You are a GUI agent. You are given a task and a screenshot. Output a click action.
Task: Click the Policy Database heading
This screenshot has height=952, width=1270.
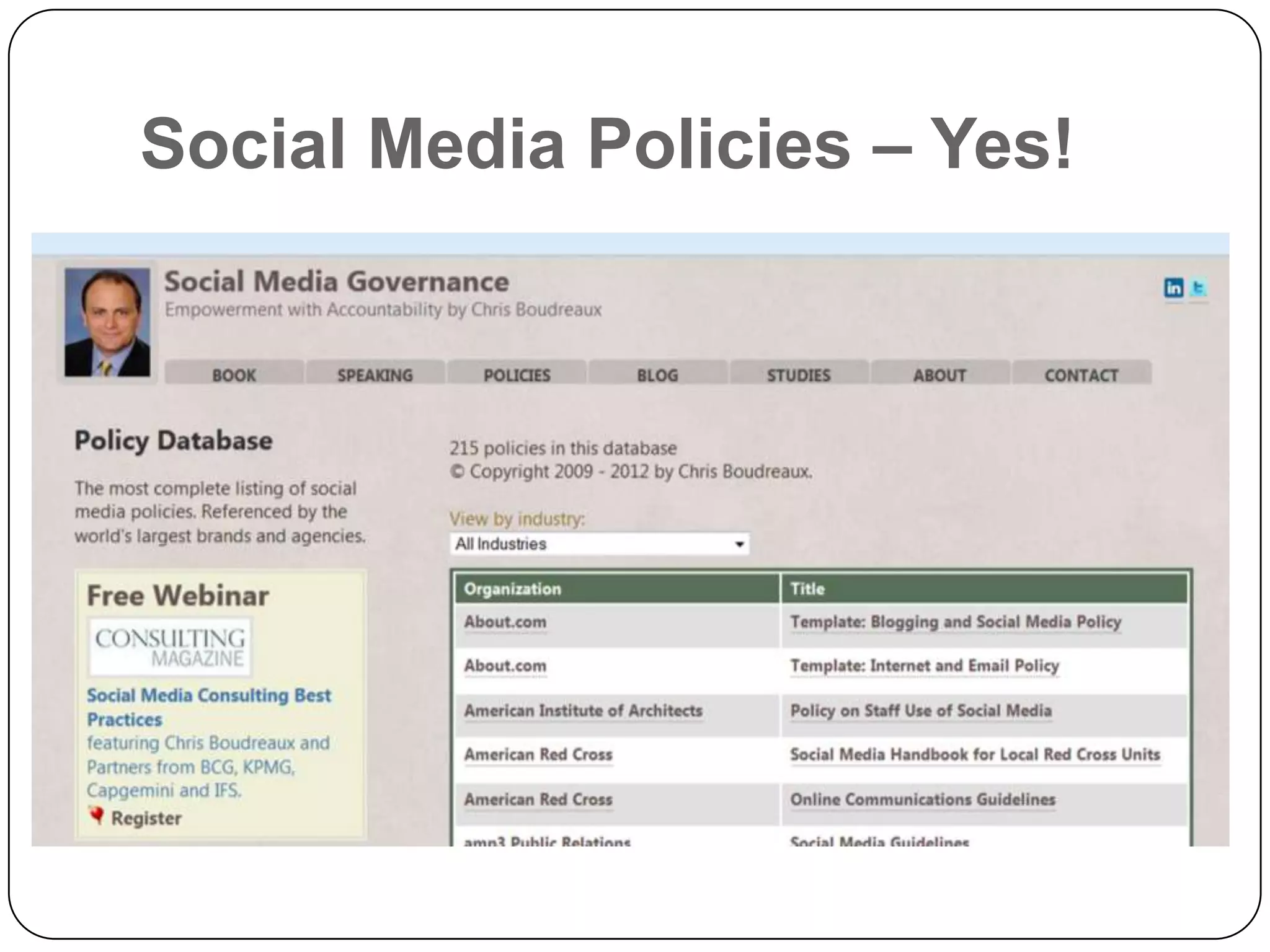click(x=174, y=441)
